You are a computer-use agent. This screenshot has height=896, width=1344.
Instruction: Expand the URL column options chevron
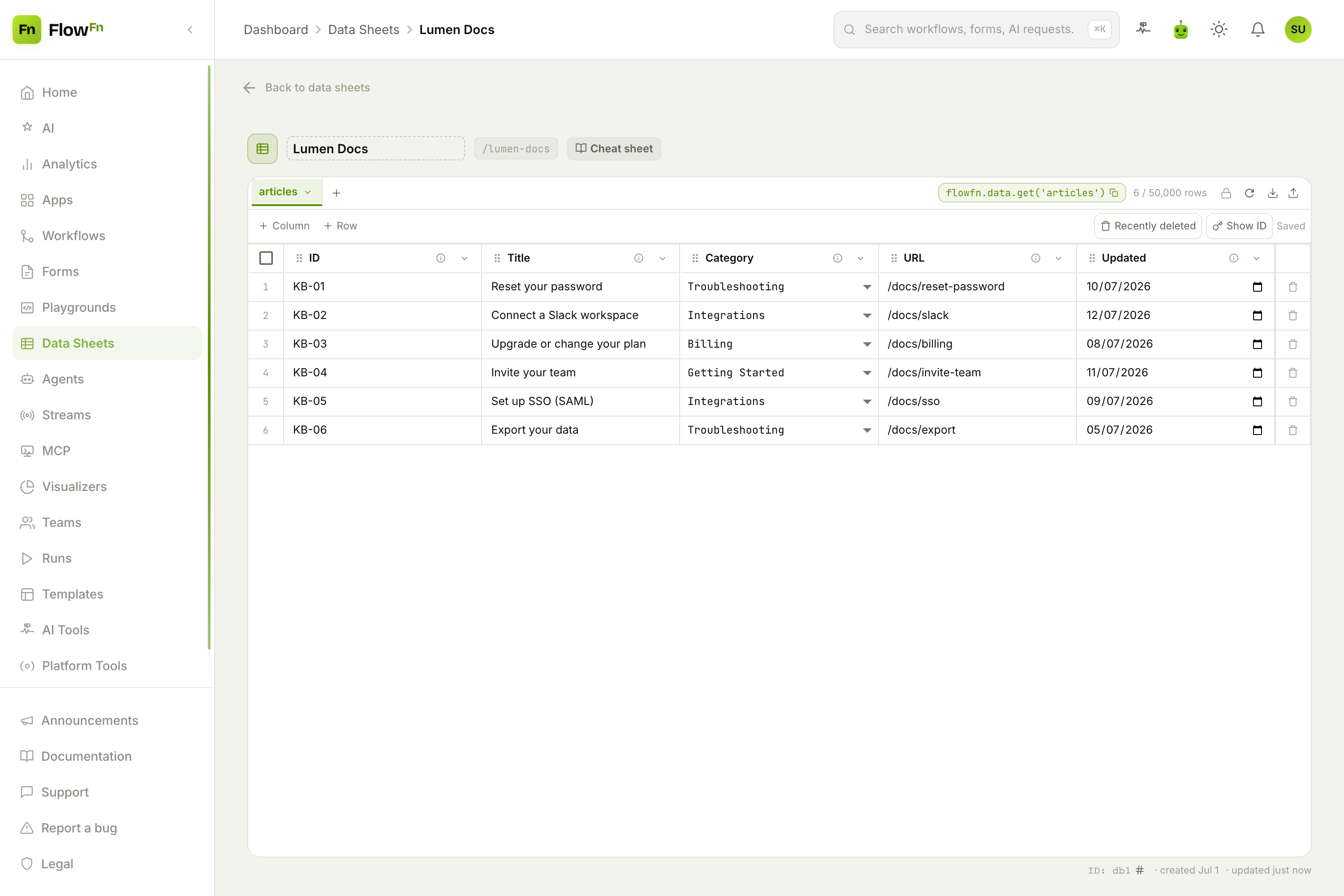pos(1059,258)
